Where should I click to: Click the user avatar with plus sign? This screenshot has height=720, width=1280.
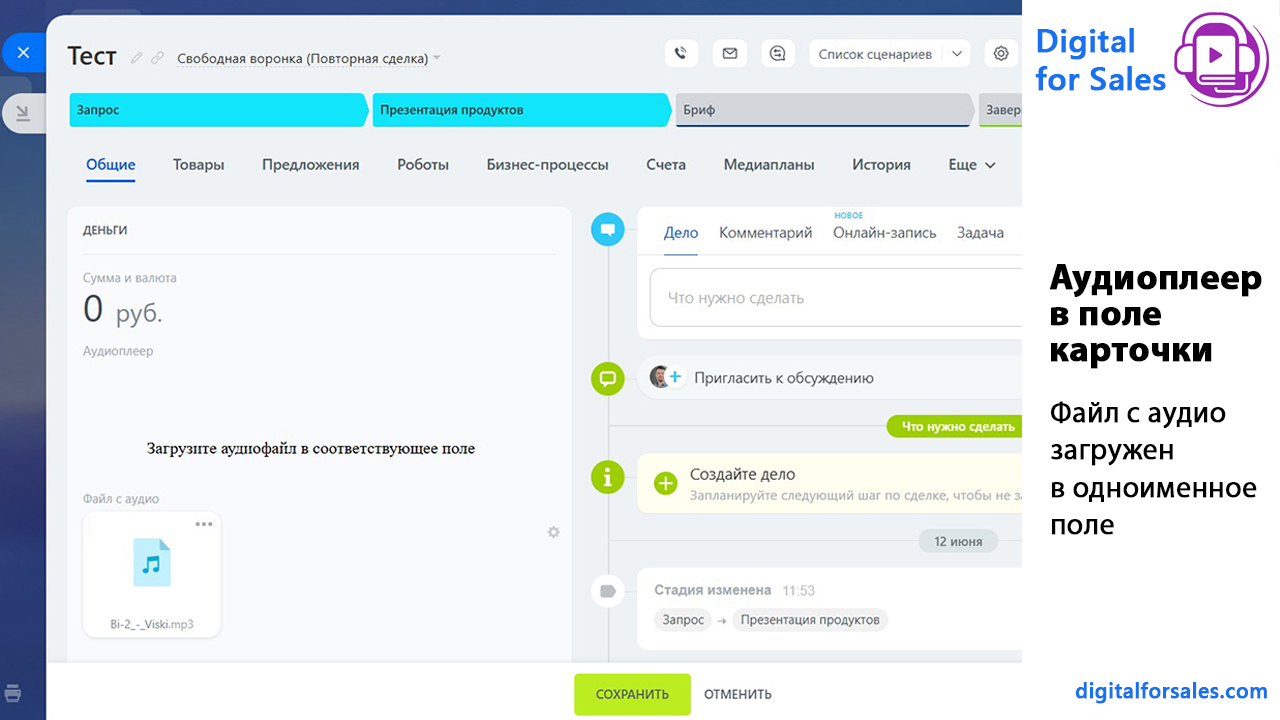coord(667,377)
